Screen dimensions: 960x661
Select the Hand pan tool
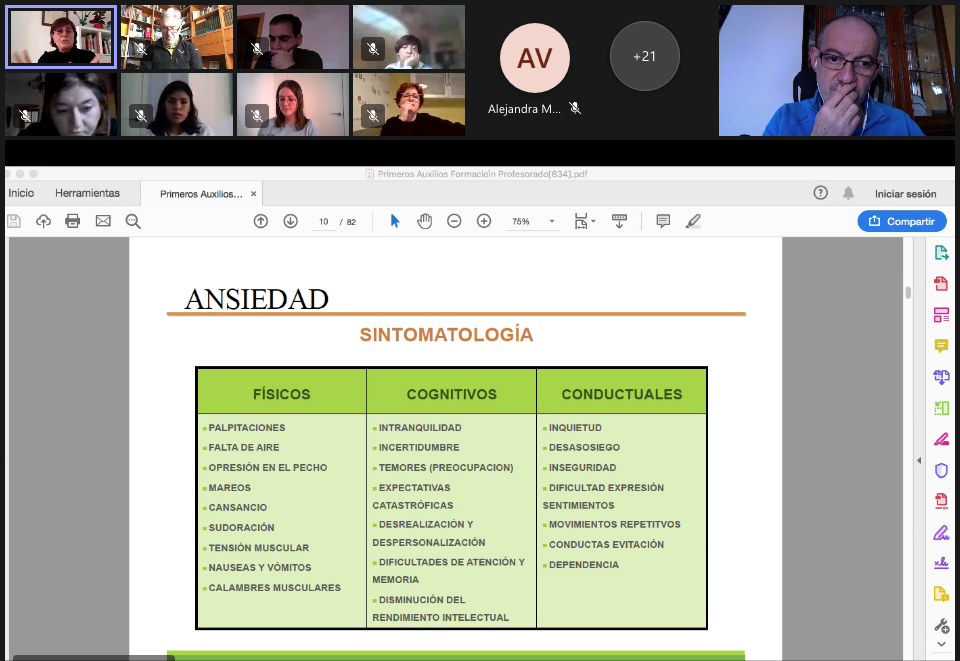(x=424, y=221)
